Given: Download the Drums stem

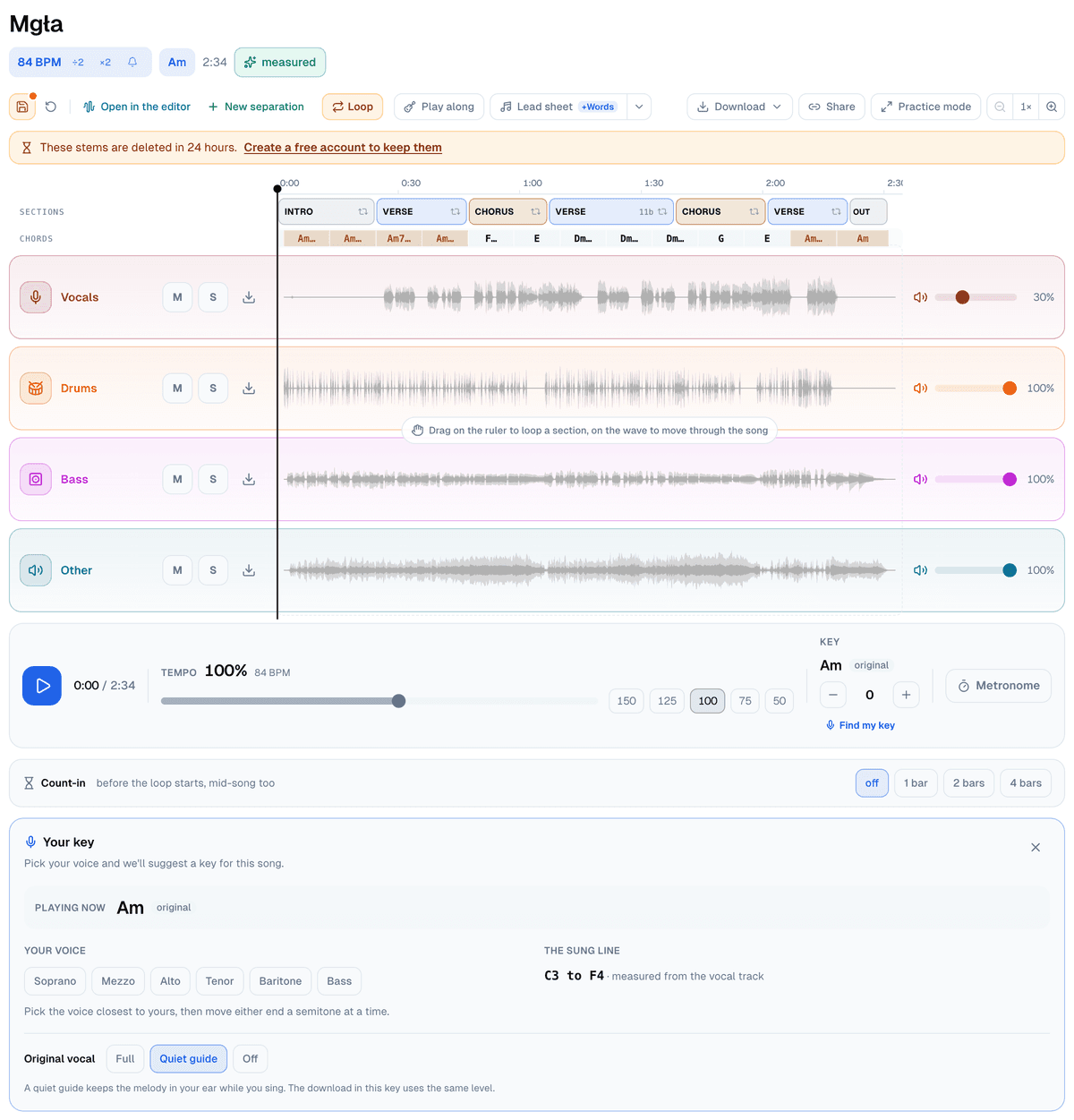Looking at the screenshot, I should tap(249, 389).
